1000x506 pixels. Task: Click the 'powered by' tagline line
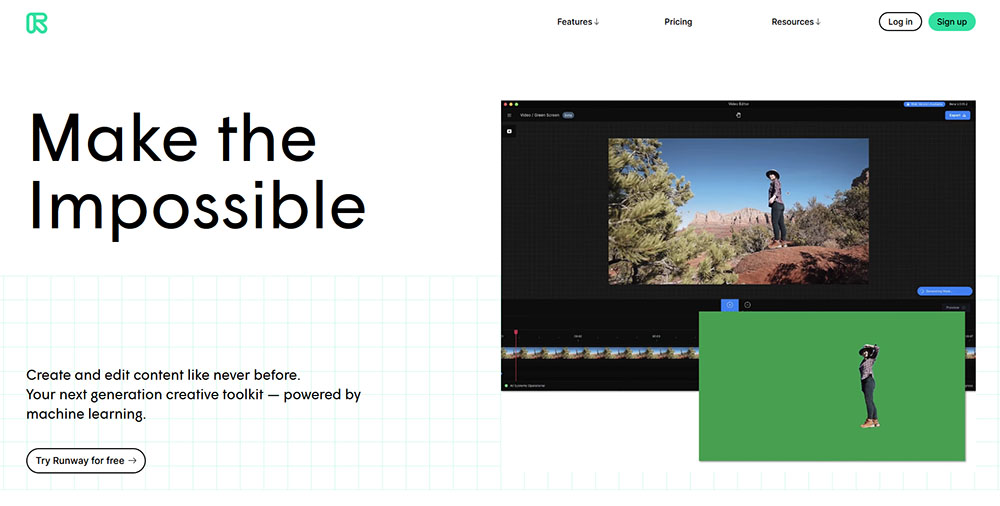193,394
